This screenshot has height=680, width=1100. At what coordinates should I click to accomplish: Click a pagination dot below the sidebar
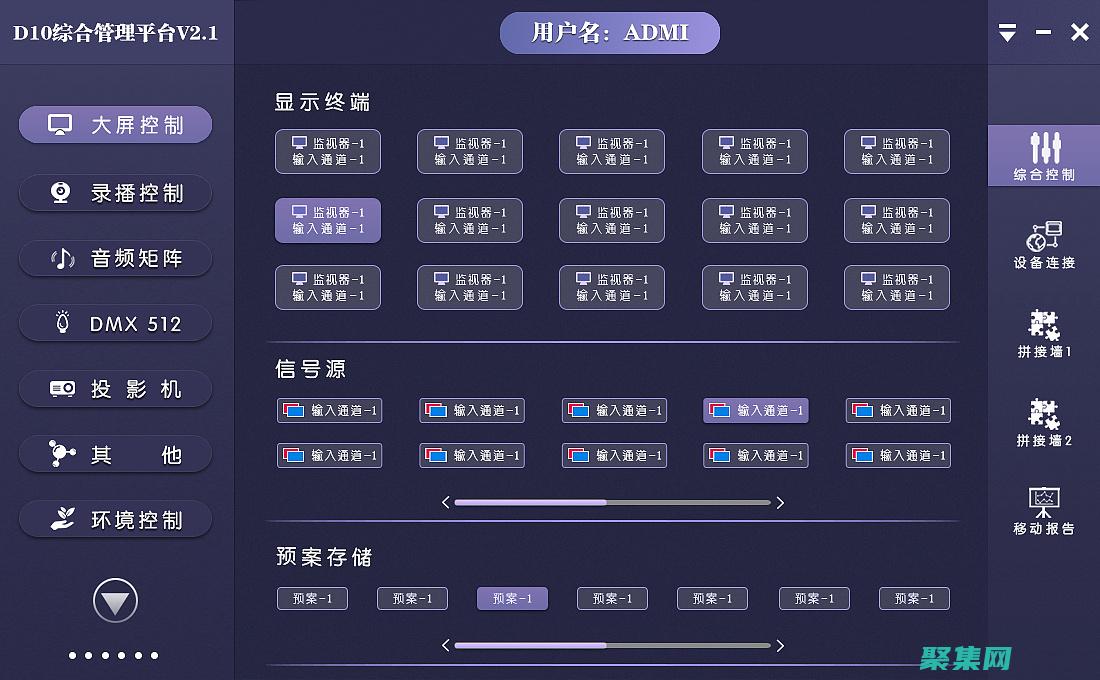[73, 655]
